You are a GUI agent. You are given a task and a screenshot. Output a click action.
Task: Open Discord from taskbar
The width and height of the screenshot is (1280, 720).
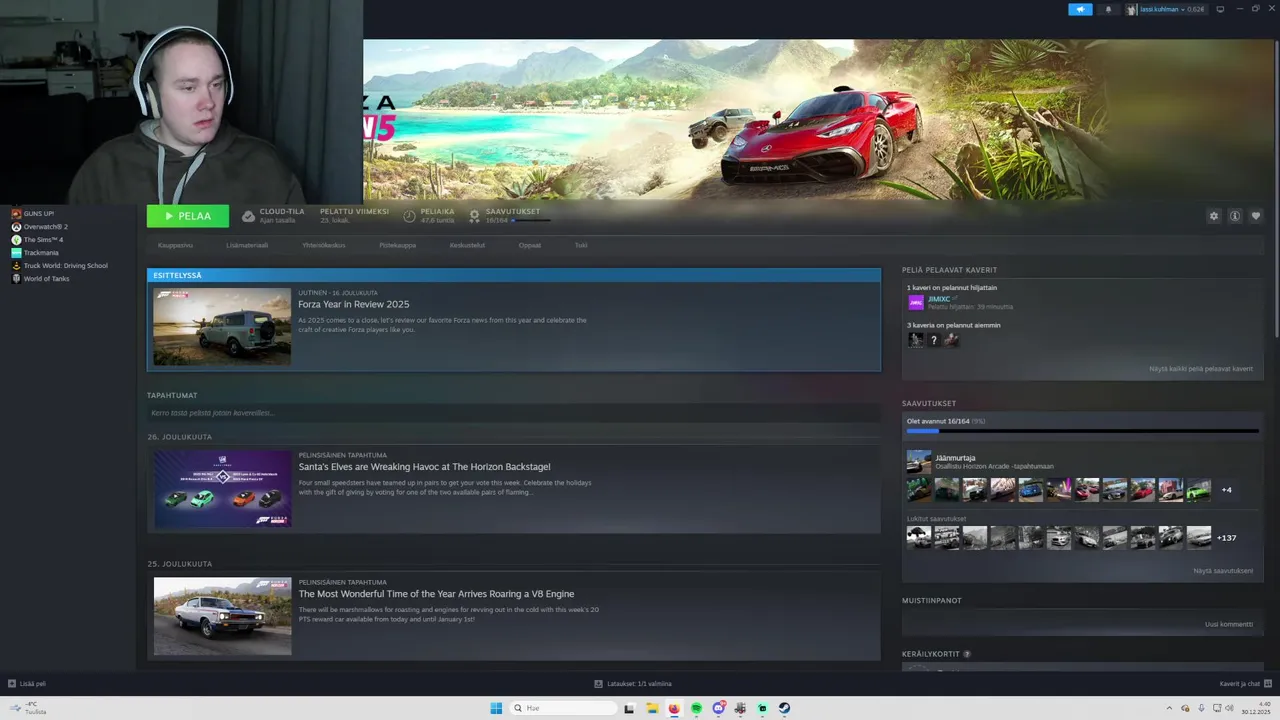(718, 708)
